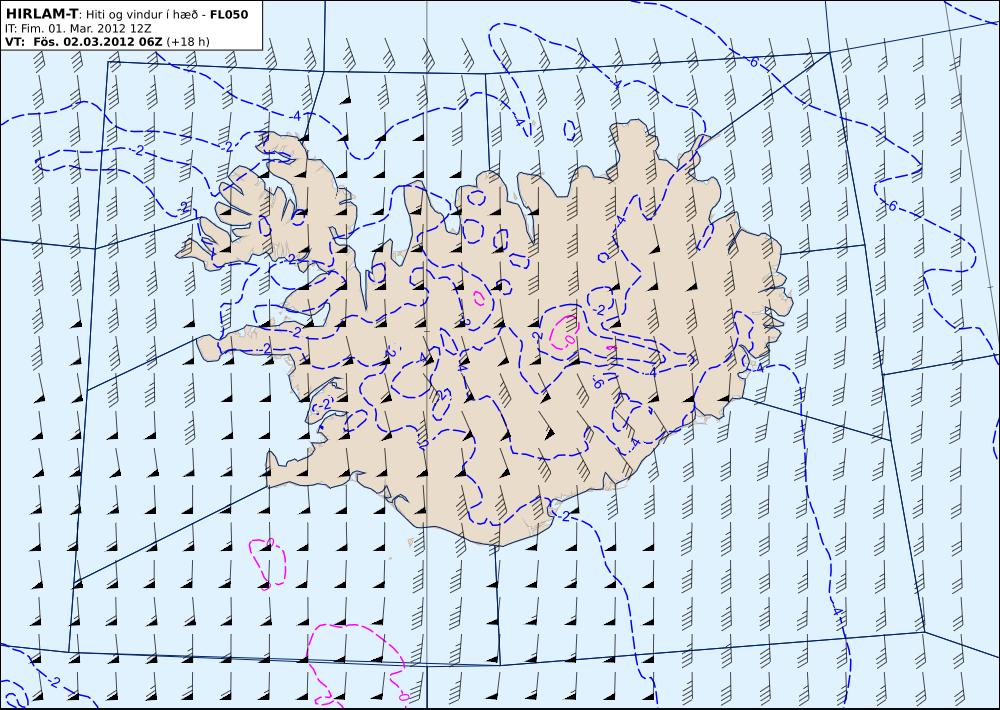Click the -4 contour label off the southeast coast
The image size is (1000, 710).
pos(758,367)
